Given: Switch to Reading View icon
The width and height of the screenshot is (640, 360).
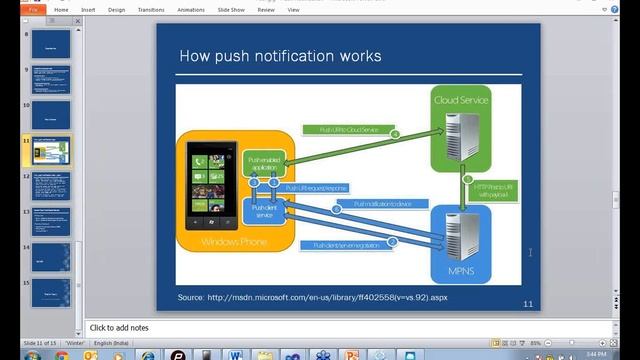Looking at the screenshot, I should (513, 343).
